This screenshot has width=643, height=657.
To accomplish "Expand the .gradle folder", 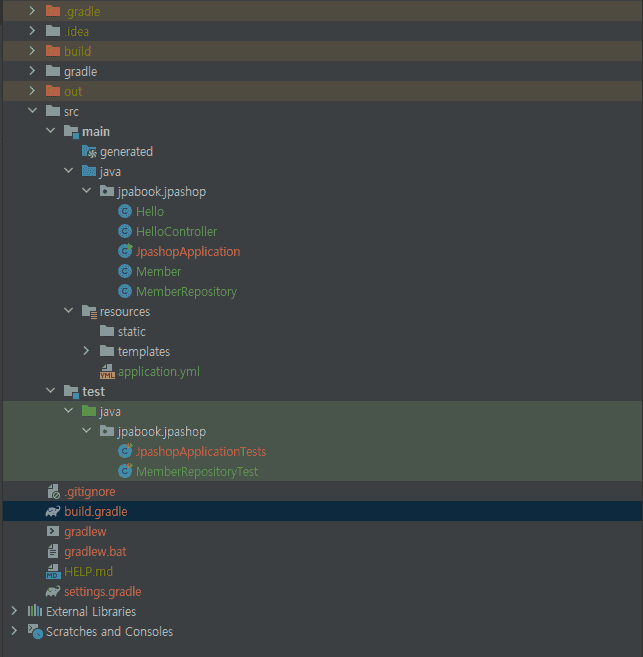I will 32,11.
